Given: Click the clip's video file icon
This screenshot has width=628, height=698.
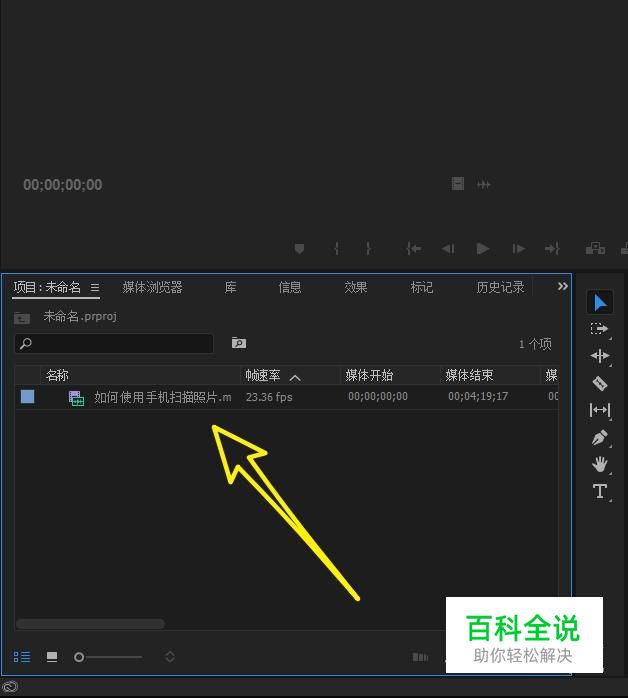Looking at the screenshot, I should coord(76,398).
